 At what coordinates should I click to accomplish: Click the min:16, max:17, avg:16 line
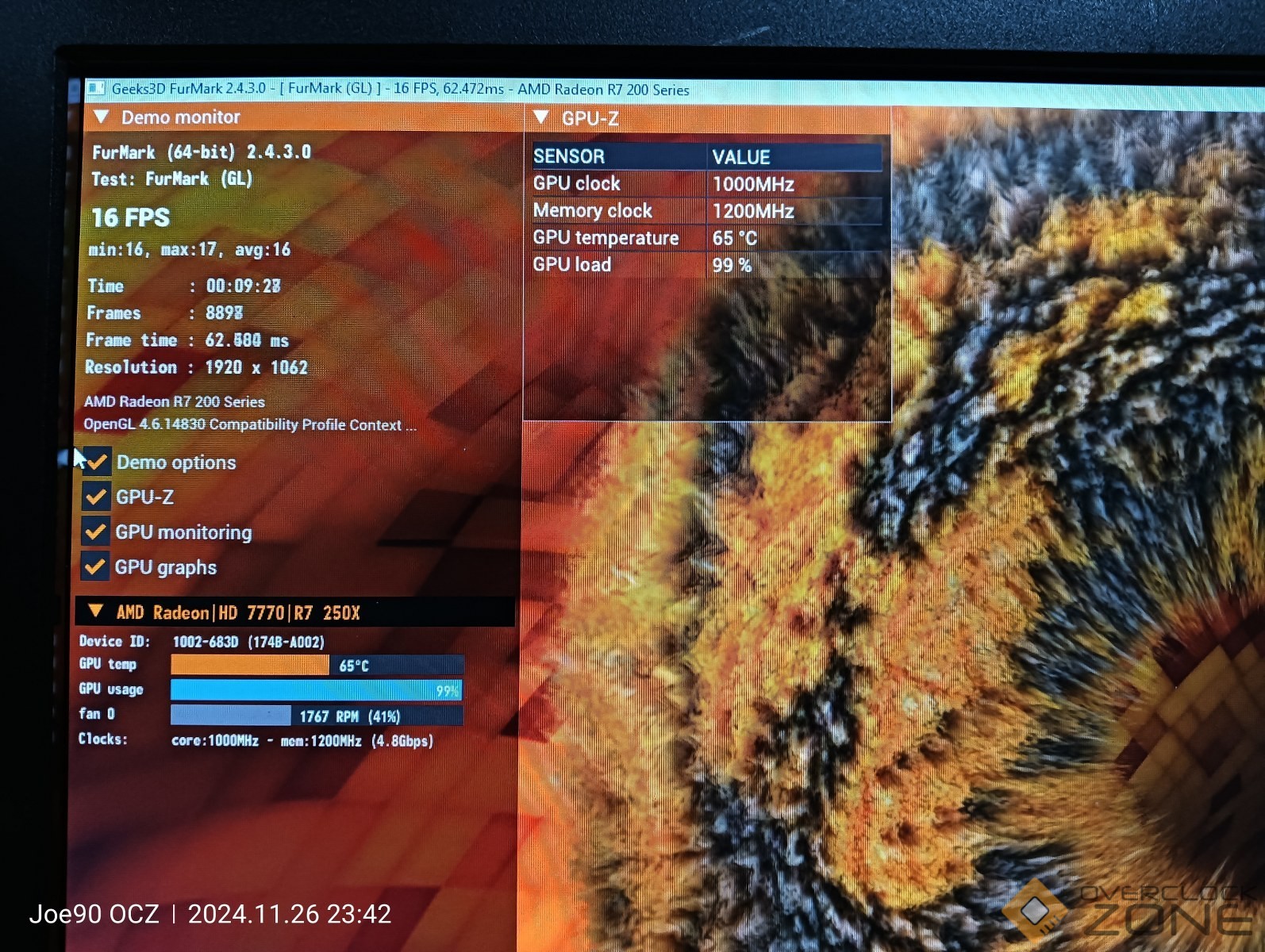[190, 249]
